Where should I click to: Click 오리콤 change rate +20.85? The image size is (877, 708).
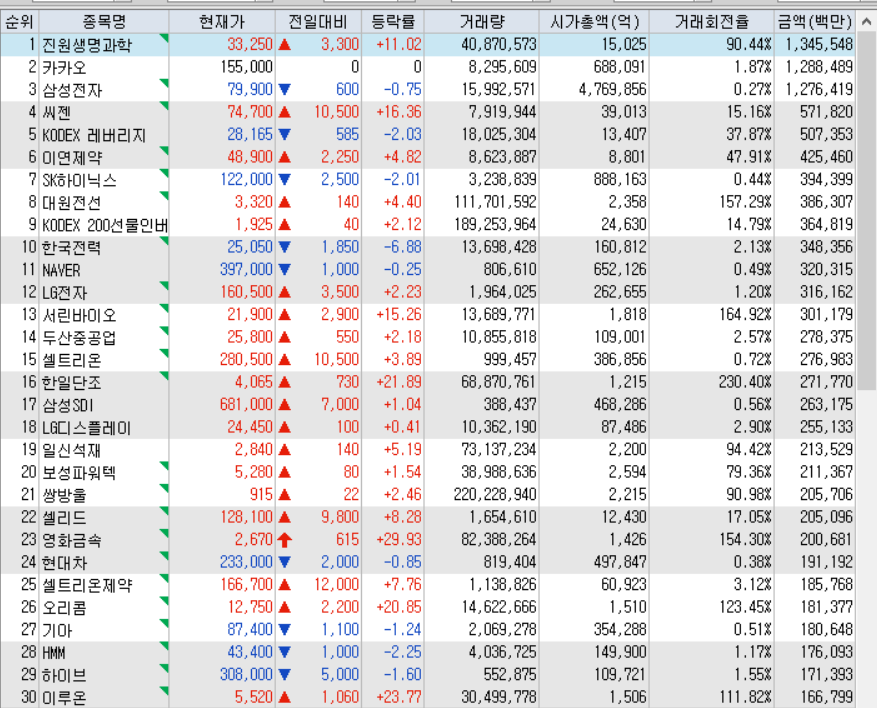tap(399, 607)
